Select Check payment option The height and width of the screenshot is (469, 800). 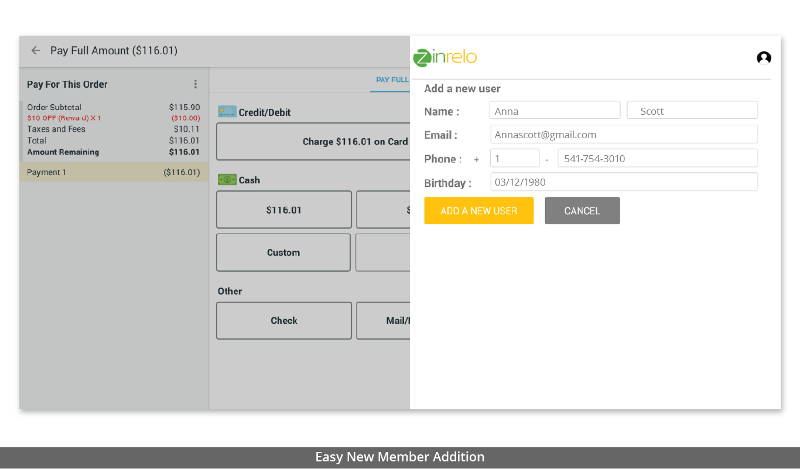(284, 320)
